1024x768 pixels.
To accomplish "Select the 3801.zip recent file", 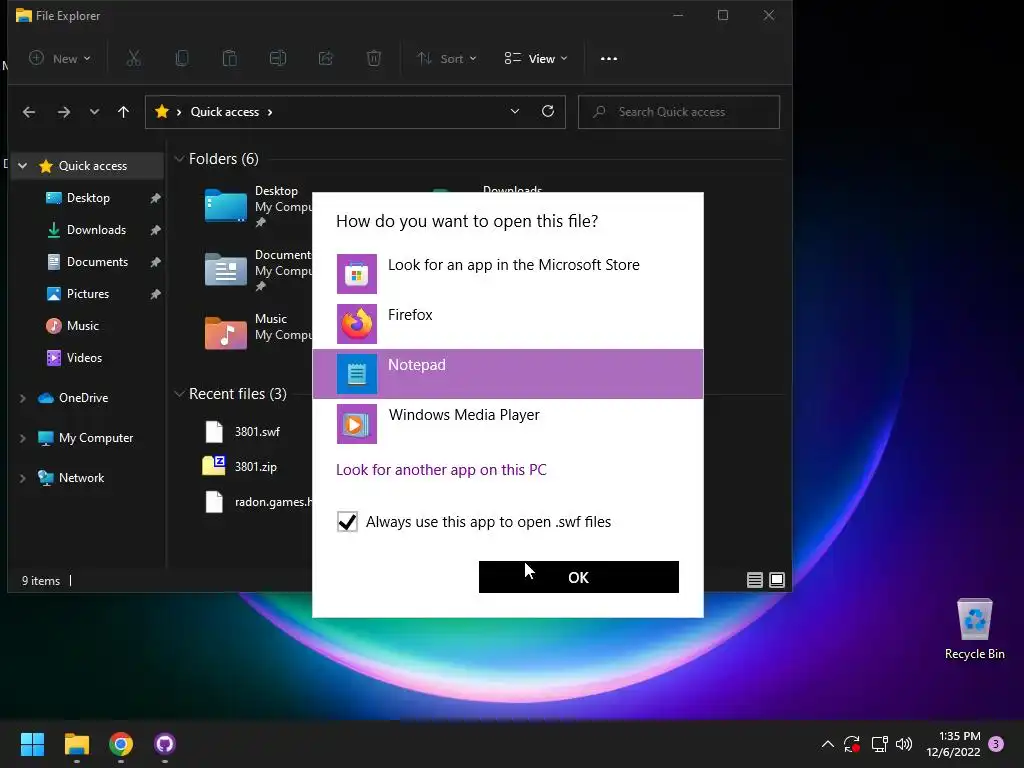I will [x=256, y=467].
